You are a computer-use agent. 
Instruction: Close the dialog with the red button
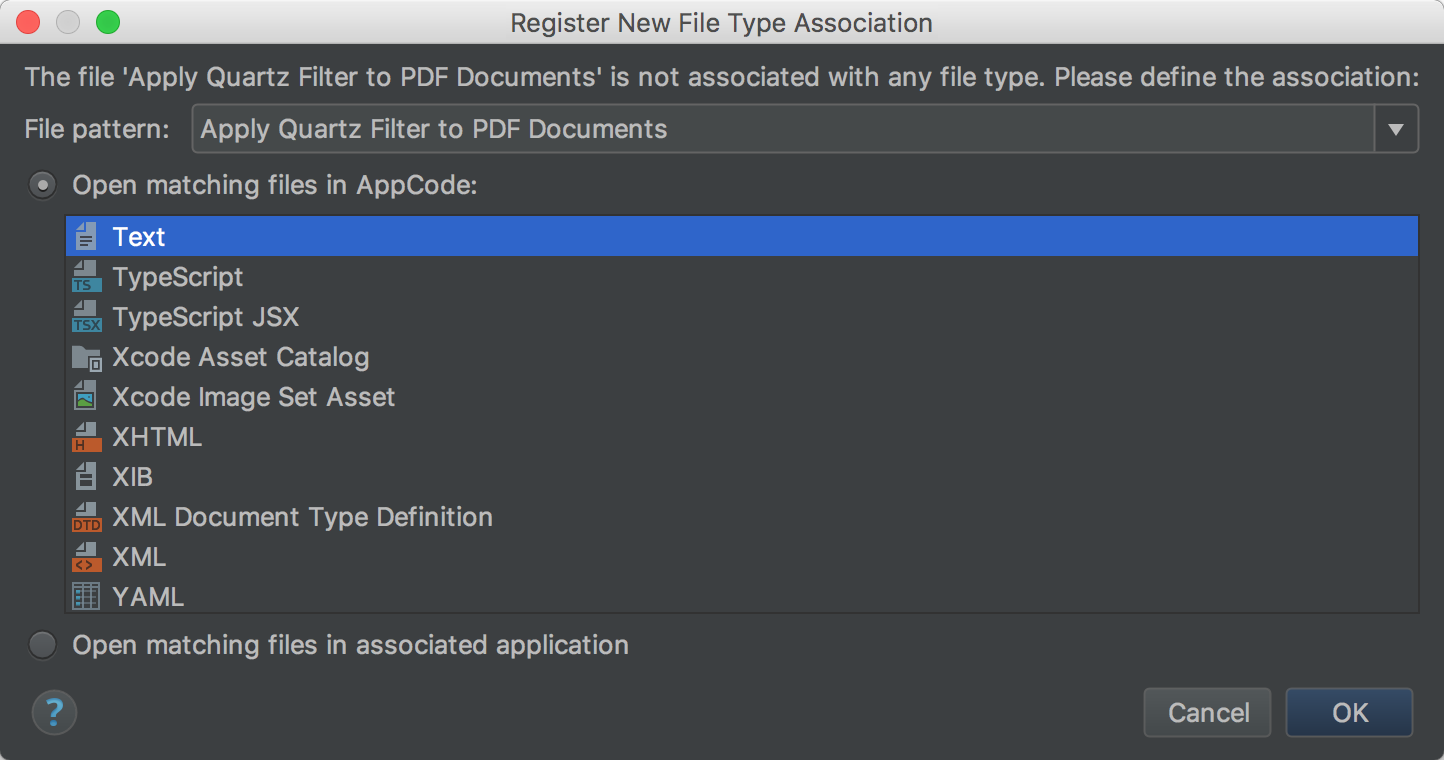(x=28, y=22)
